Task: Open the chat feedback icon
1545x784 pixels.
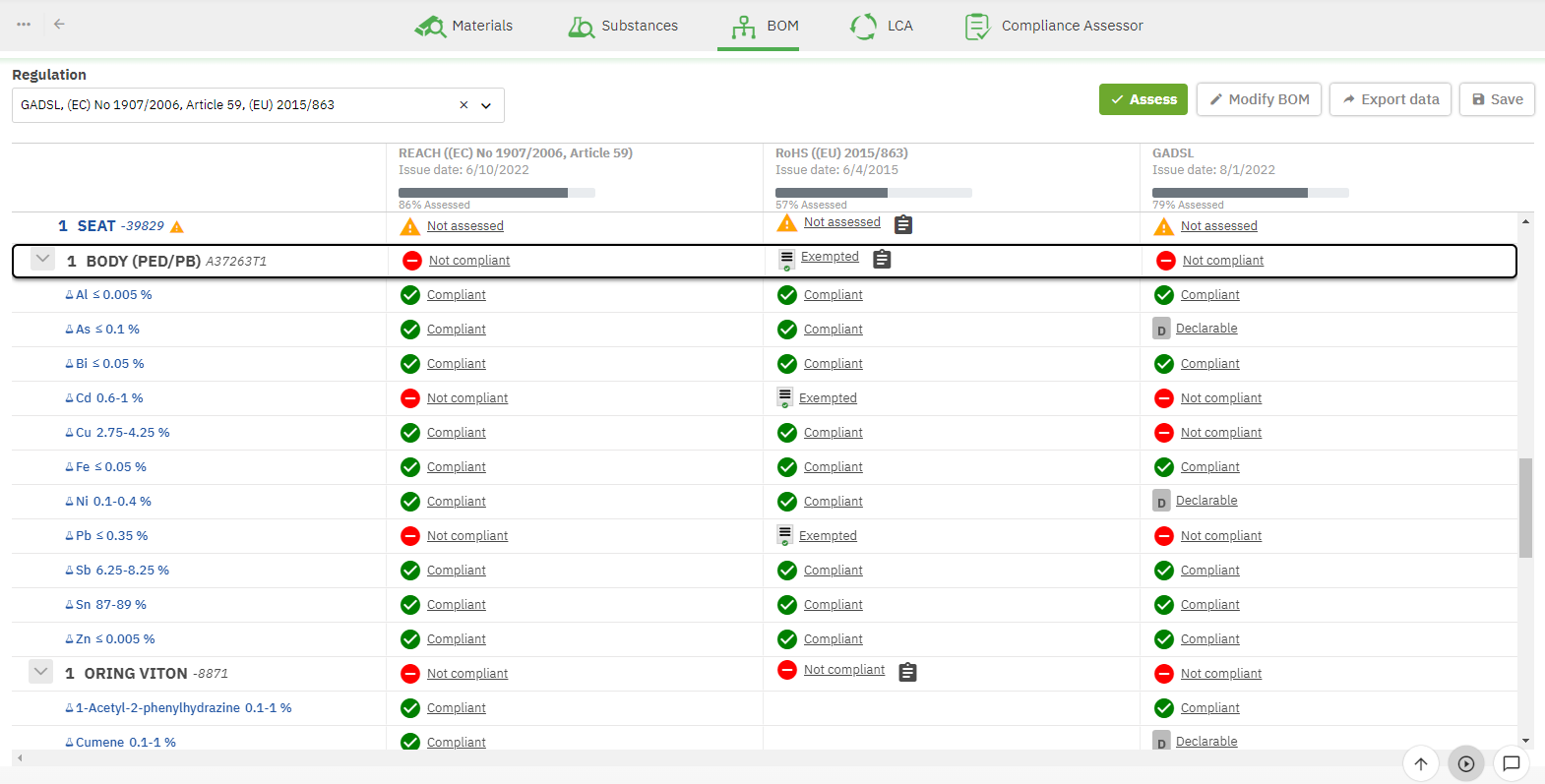Action: [1511, 763]
